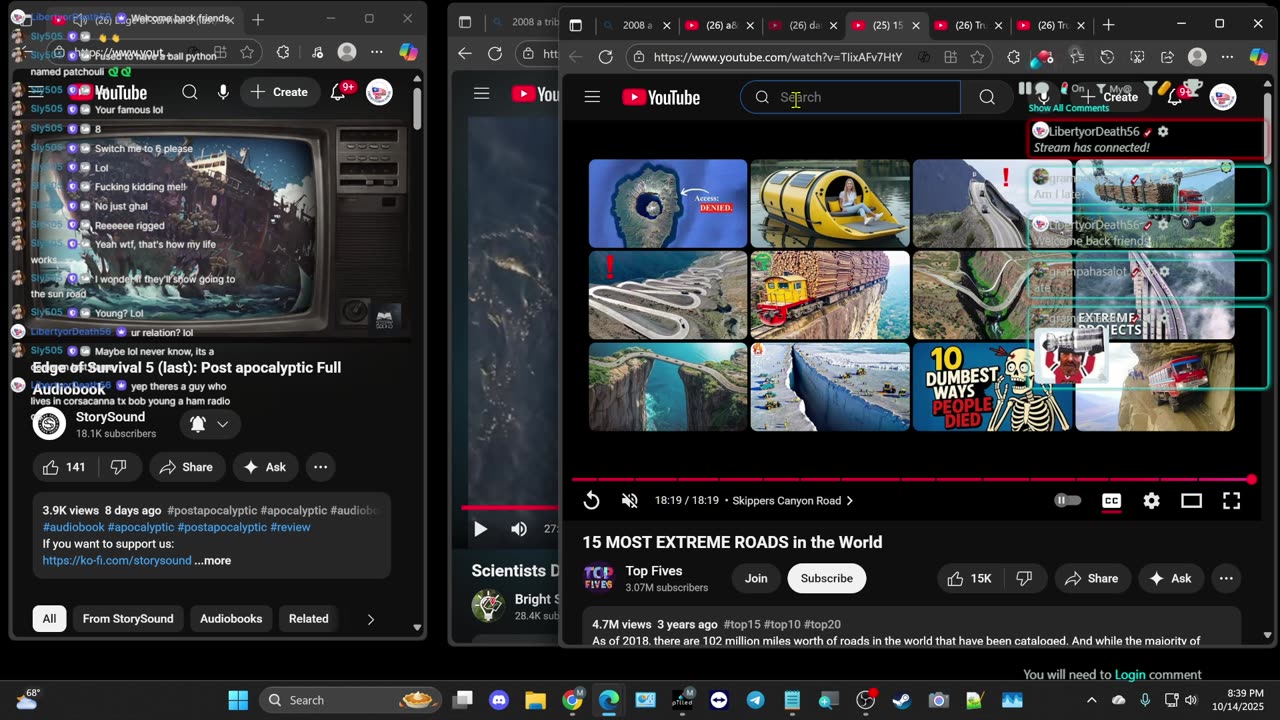Start voice search in the left YouTube window
Screen dimensions: 1280x720
click(x=223, y=92)
